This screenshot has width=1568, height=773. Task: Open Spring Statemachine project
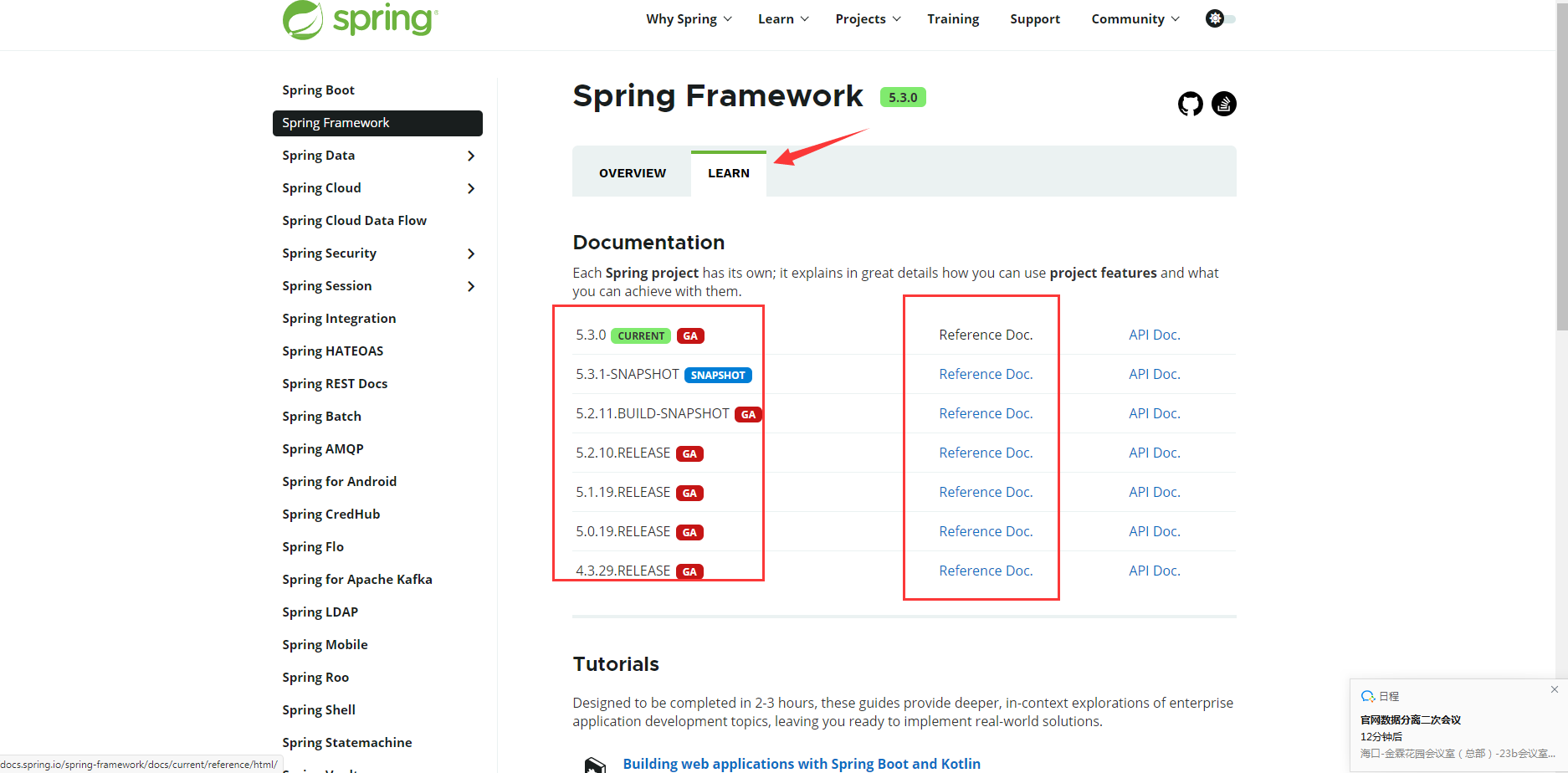pos(346,742)
